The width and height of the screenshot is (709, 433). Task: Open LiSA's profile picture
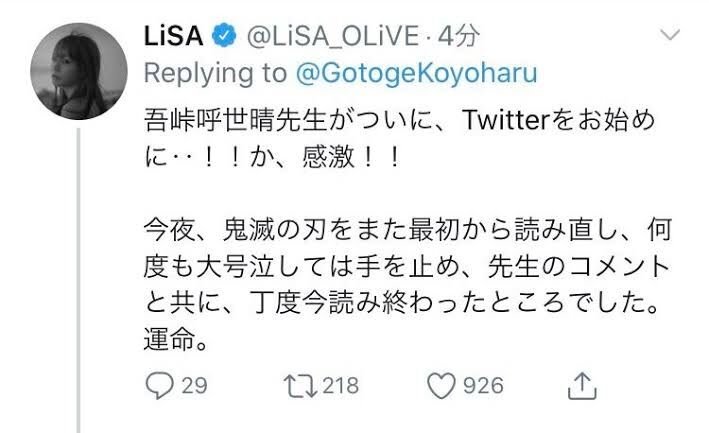(x=79, y=71)
